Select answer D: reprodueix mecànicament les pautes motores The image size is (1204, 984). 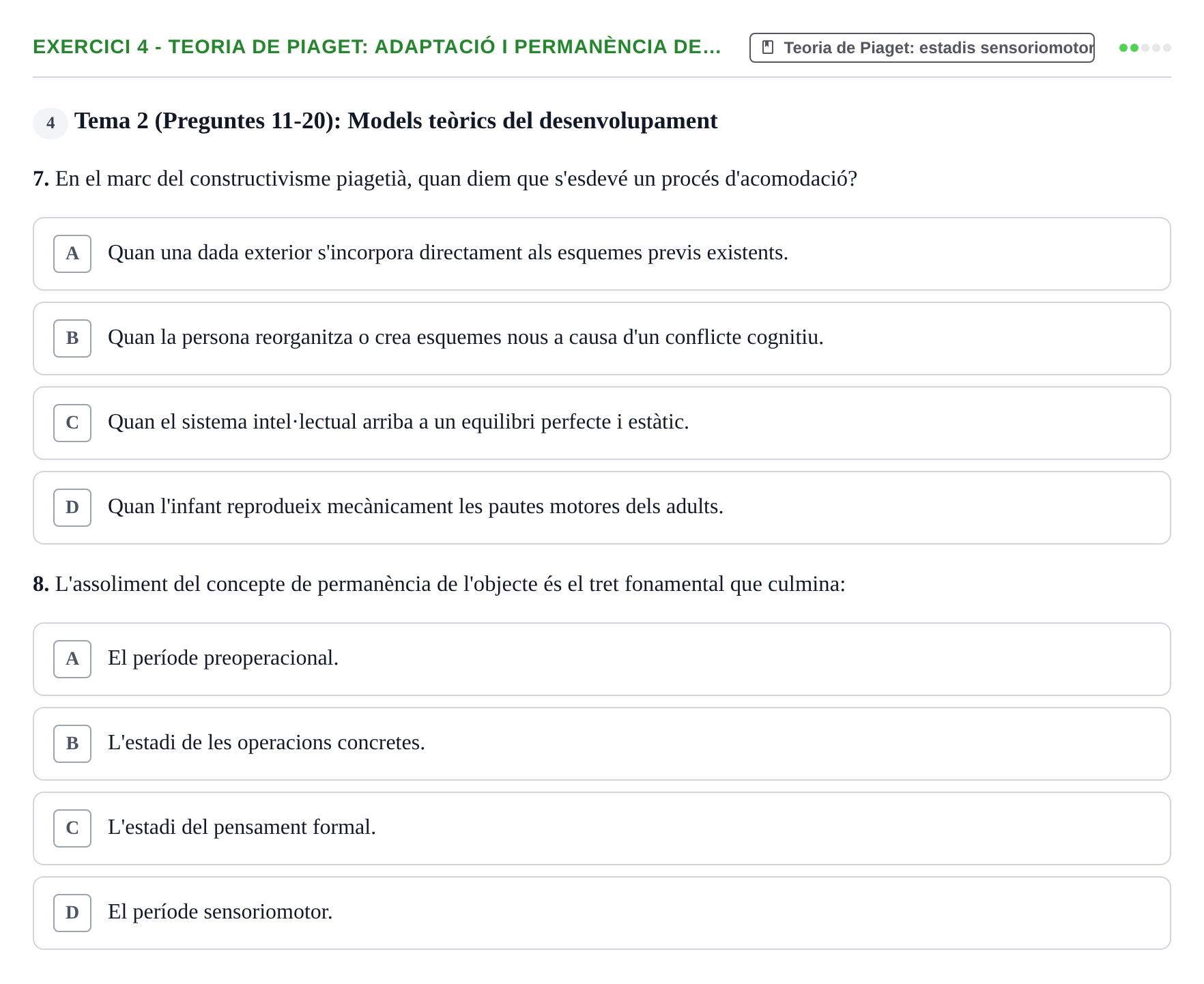602,508
